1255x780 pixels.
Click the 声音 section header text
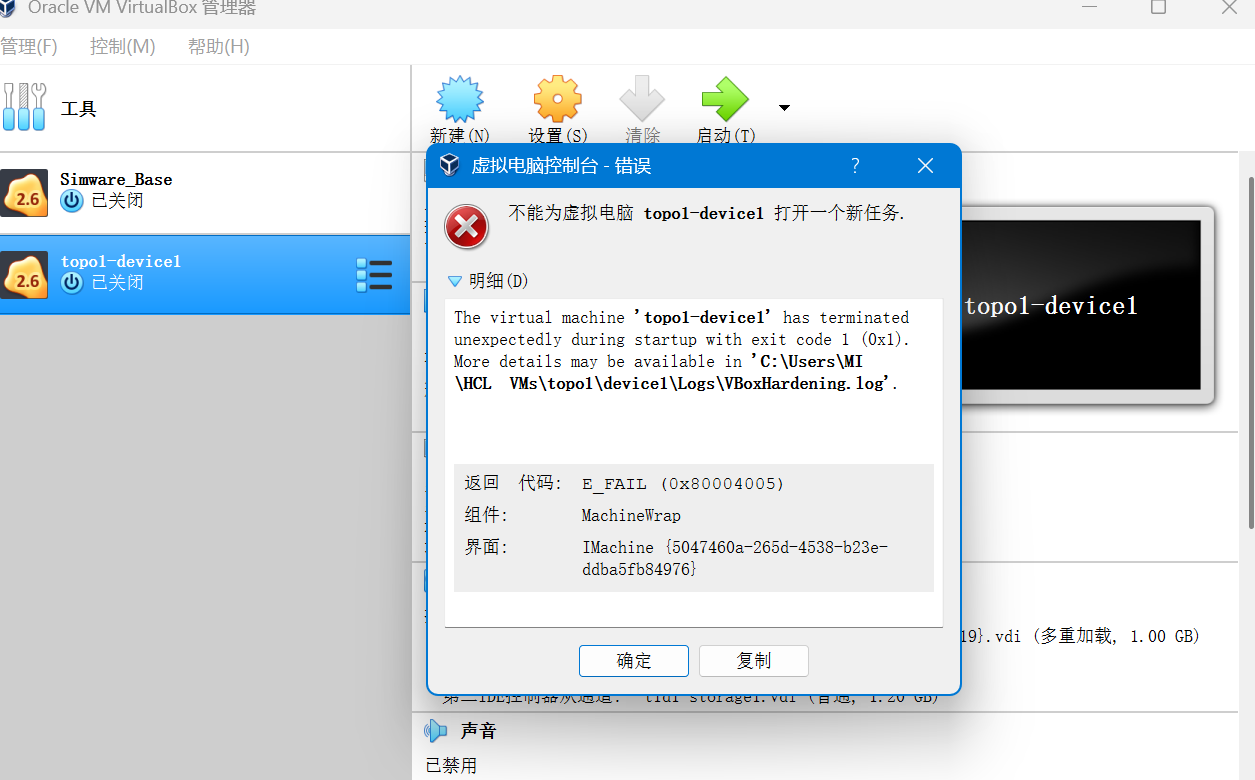click(478, 731)
